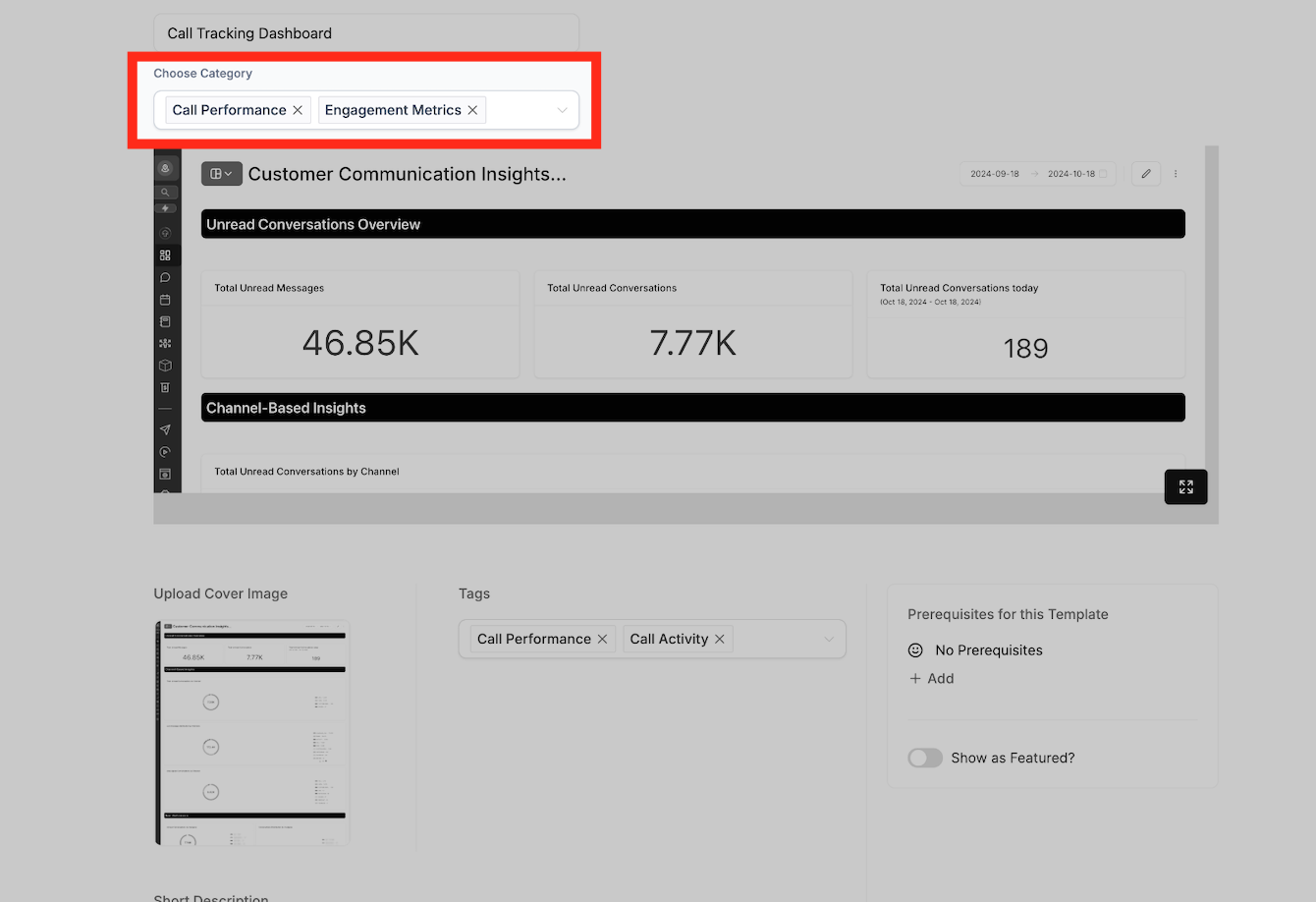The image size is (1316, 902).
Task: Expand the Choose Category dropdown arrow
Action: [562, 110]
